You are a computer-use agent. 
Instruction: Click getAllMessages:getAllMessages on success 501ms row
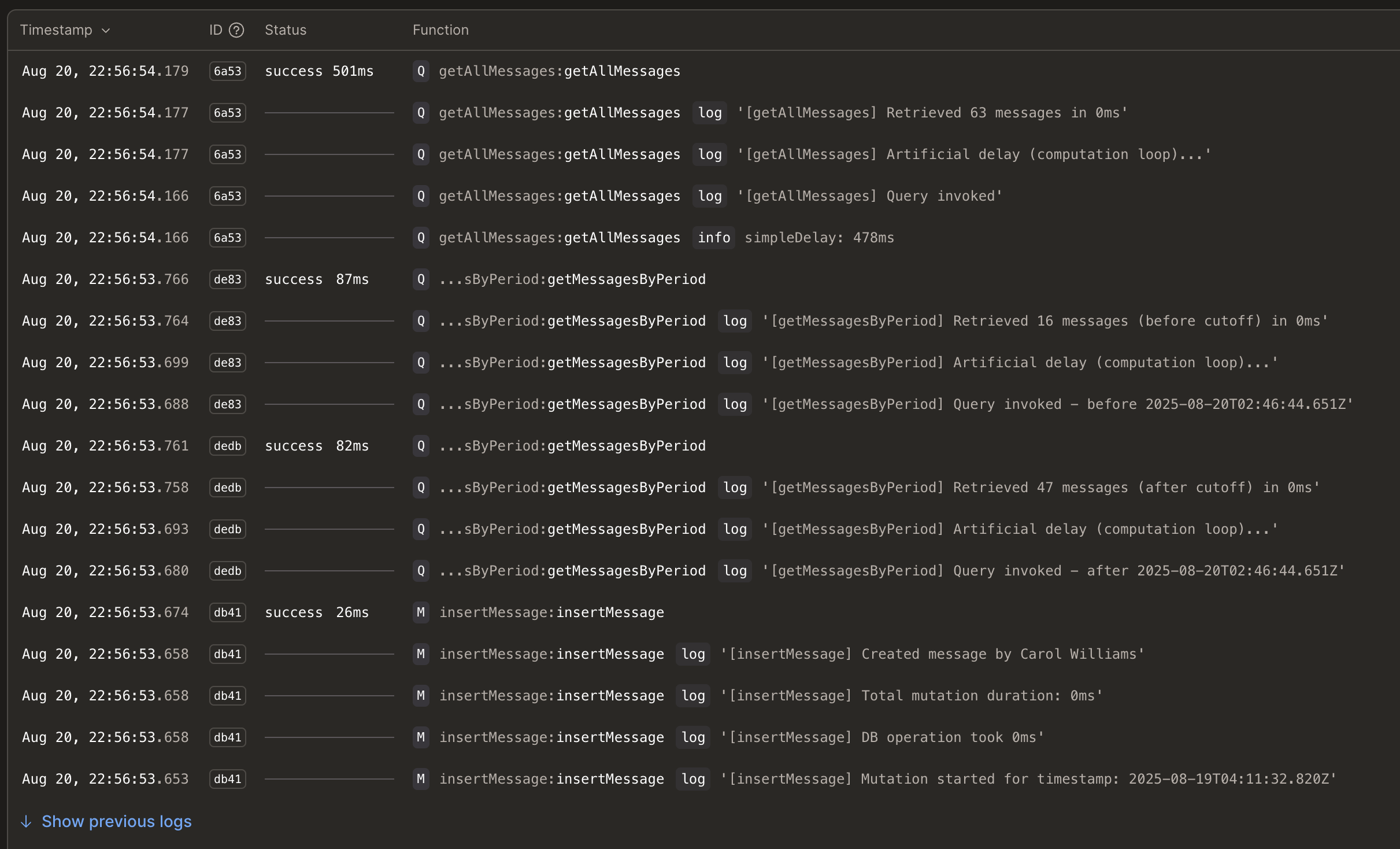[560, 71]
